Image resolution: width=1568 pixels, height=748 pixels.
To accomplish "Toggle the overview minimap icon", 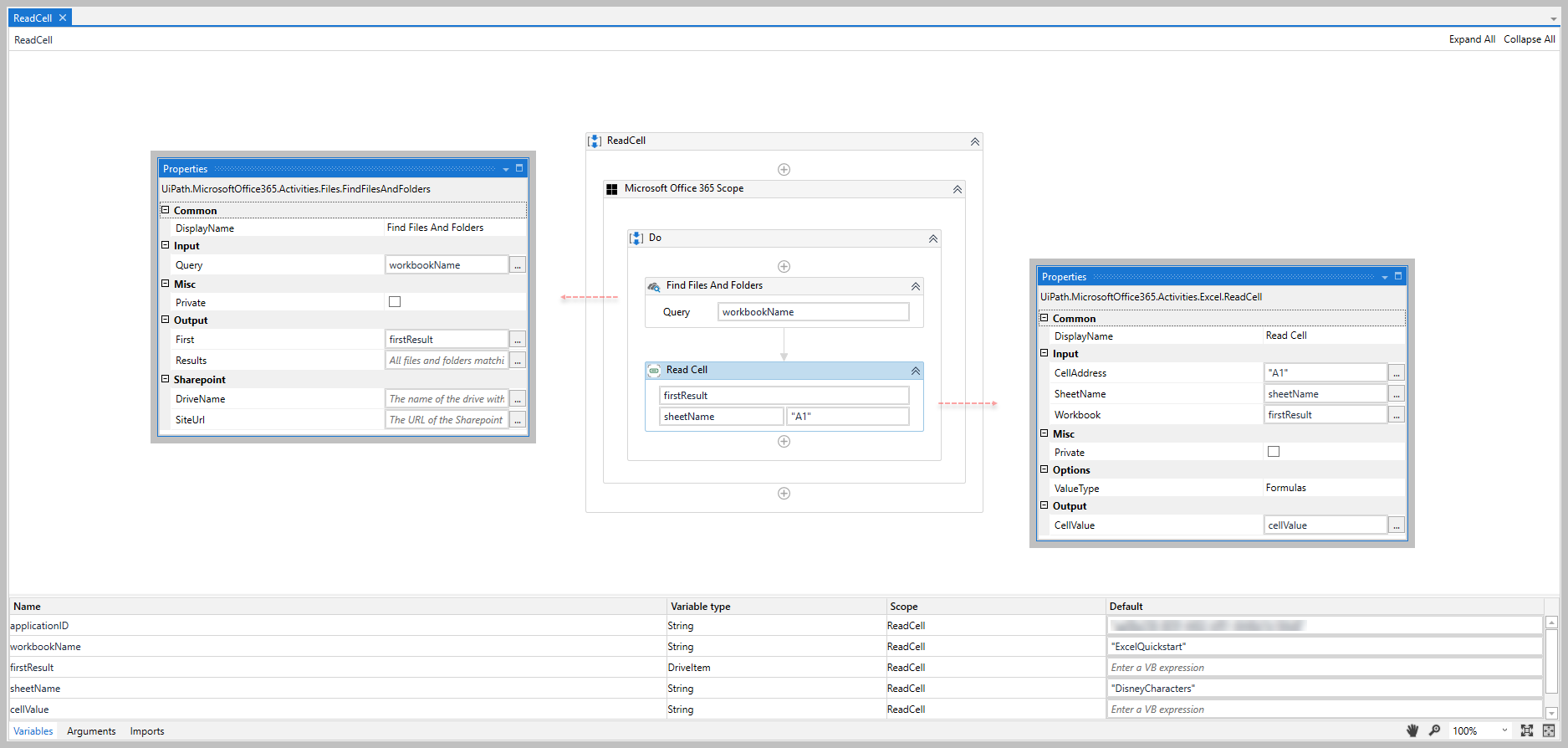I will tap(1549, 730).
